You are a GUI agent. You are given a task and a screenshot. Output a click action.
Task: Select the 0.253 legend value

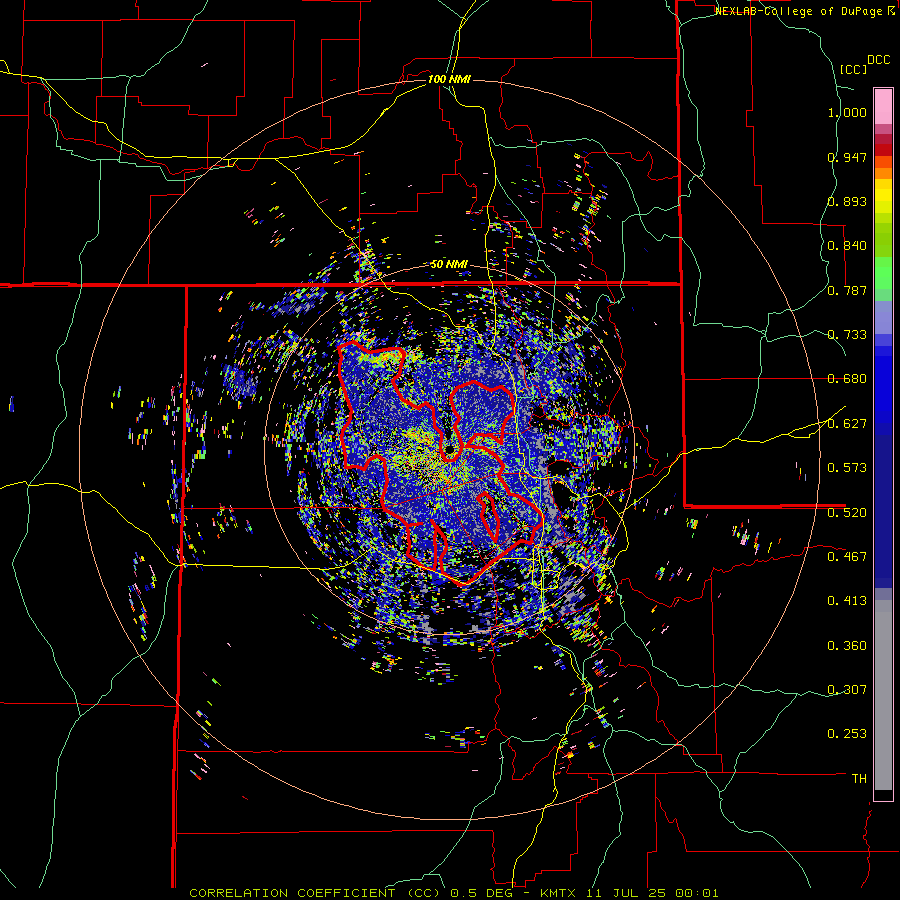[x=847, y=734]
